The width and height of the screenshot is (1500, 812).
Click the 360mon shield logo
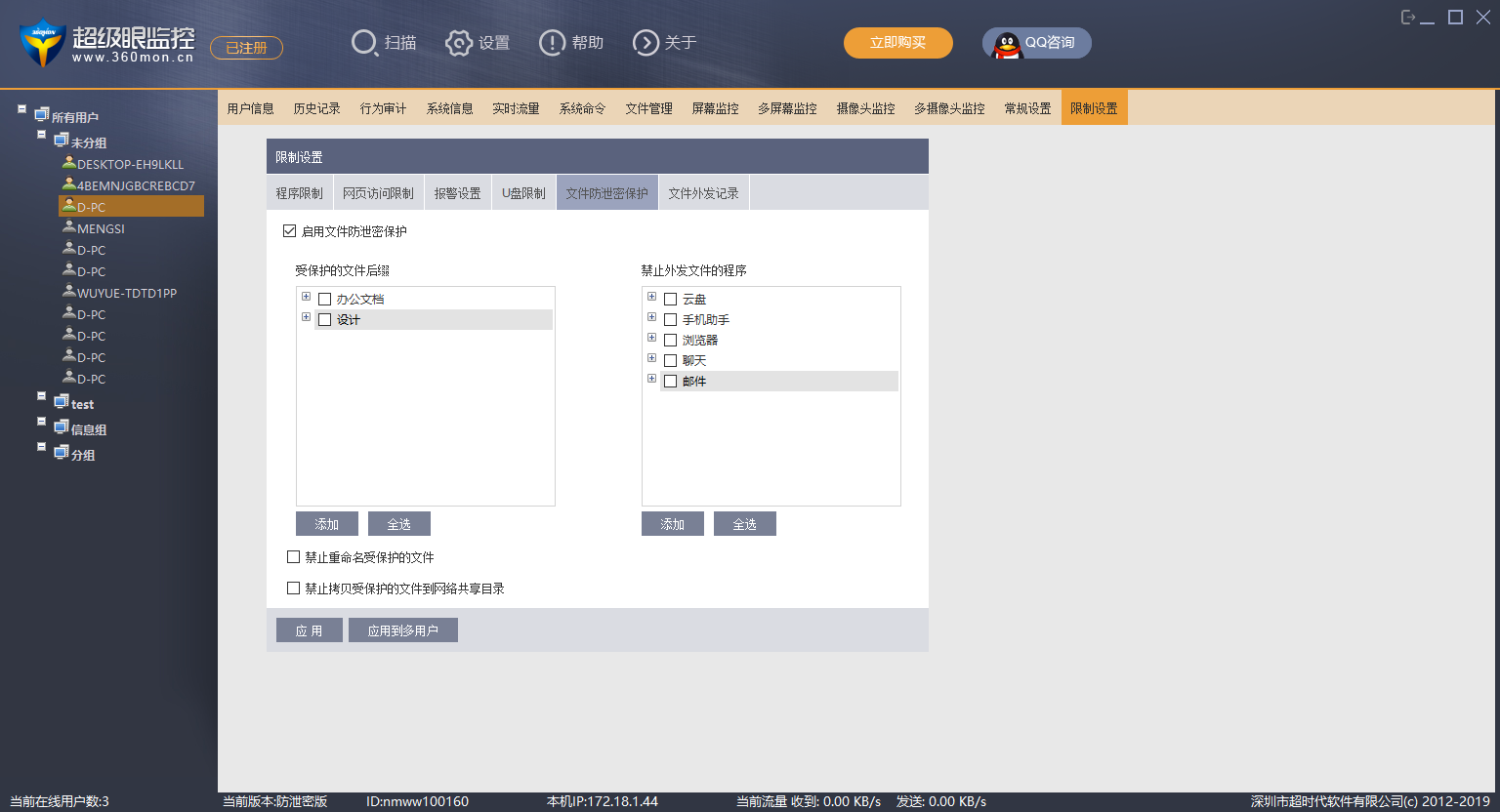coord(42,43)
